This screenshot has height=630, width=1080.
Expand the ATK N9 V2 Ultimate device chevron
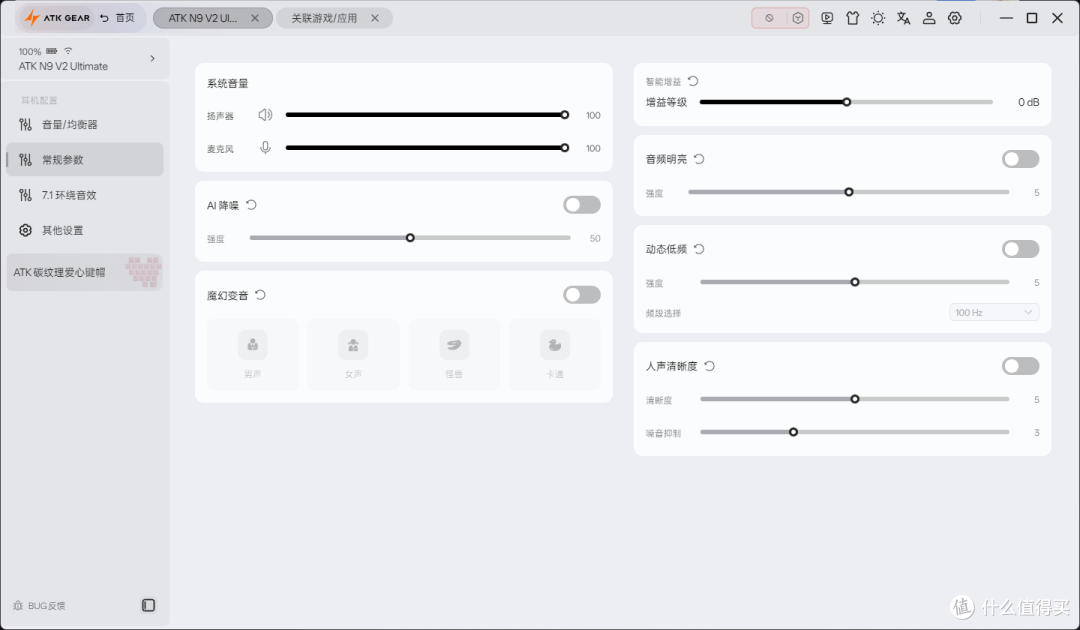(x=152, y=59)
